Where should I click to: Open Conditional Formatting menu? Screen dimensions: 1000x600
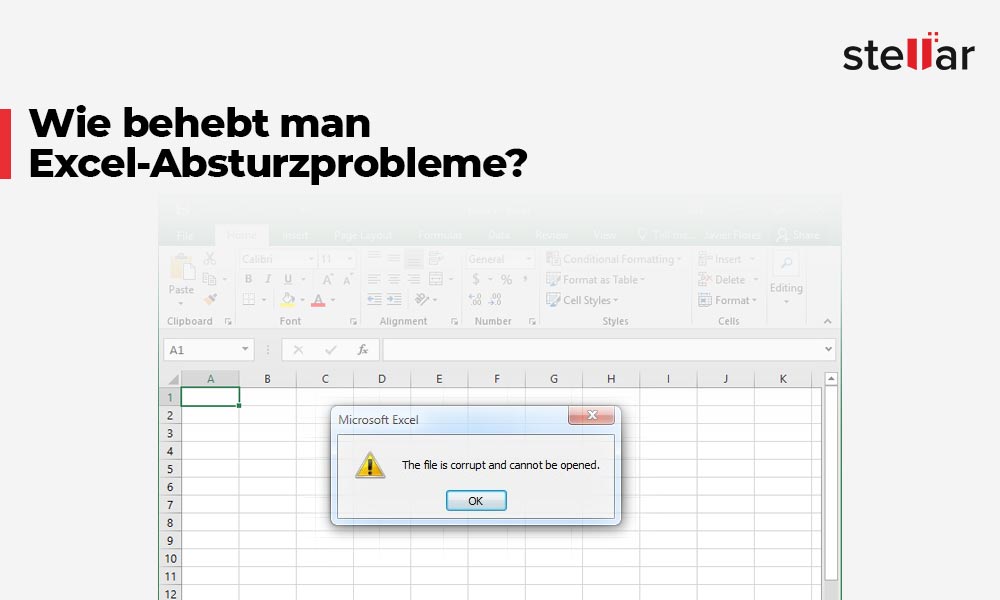tap(614, 259)
